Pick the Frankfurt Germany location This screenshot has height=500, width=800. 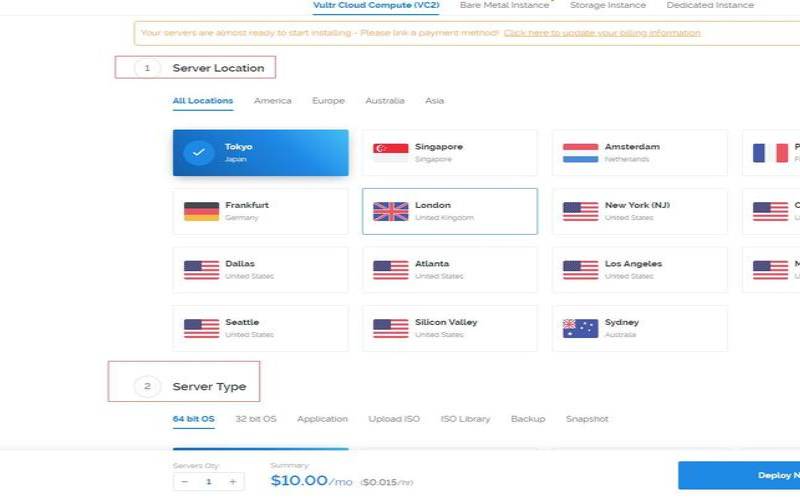pos(261,211)
